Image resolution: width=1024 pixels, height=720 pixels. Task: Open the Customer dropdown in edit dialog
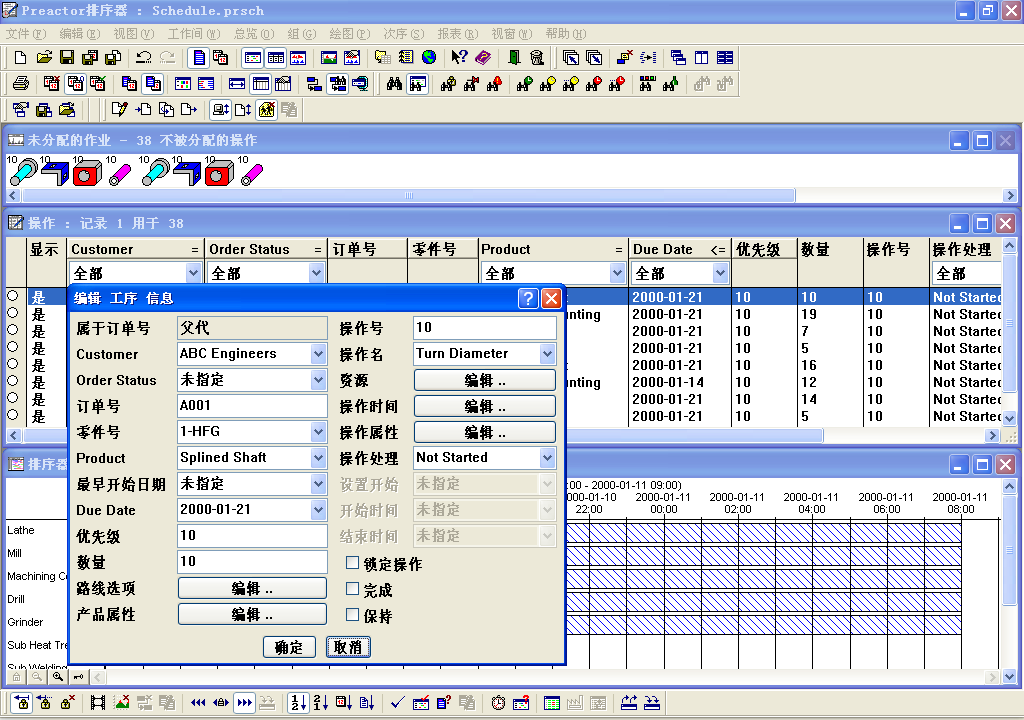point(318,353)
